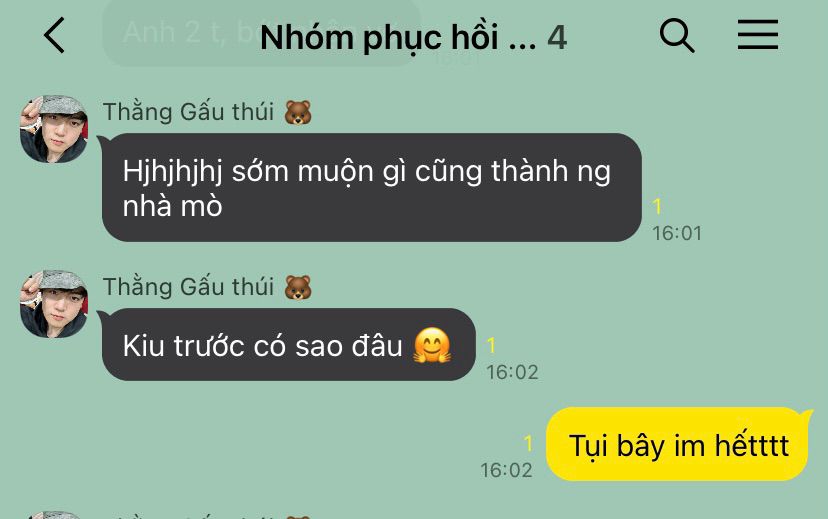The image size is (828, 519).
Task: Open the avatar beside the 16:01 message
Action: pos(54,129)
